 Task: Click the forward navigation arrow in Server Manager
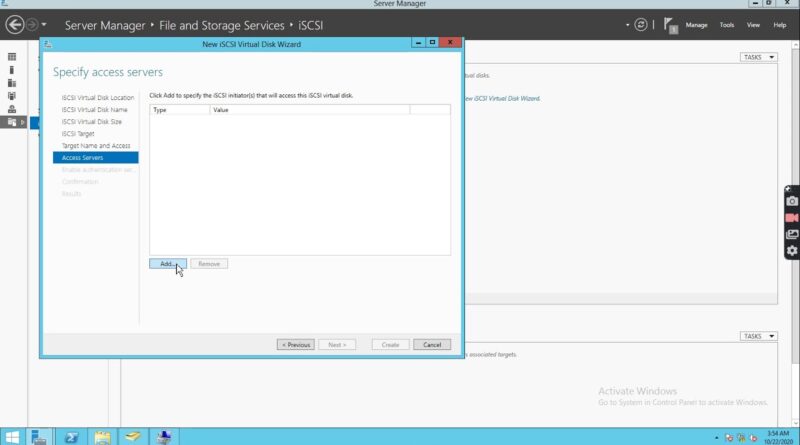tap(32, 24)
